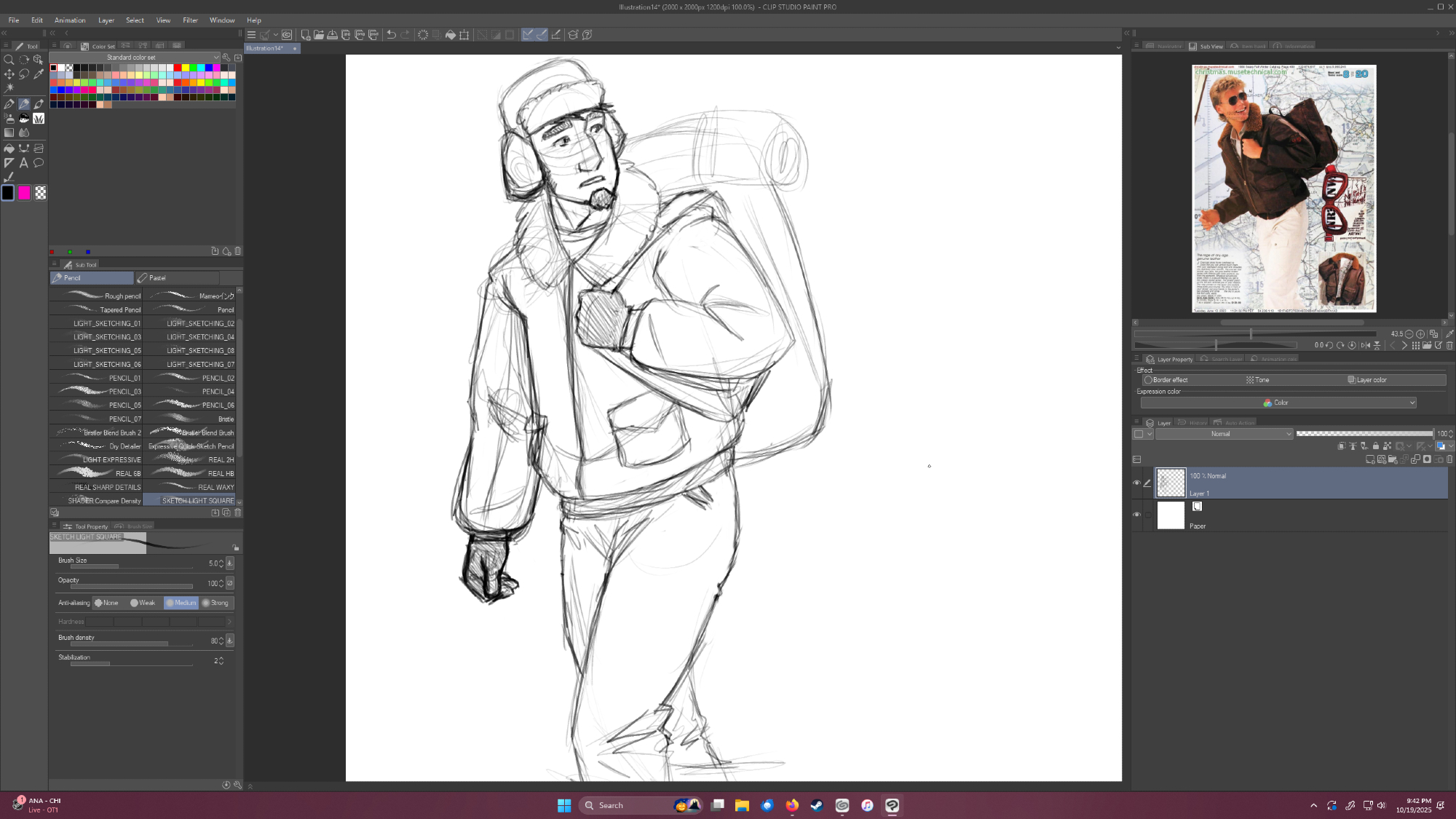Screen dimensions: 1456x819
Task: Select the Balloon tool
Action: [x=39, y=163]
